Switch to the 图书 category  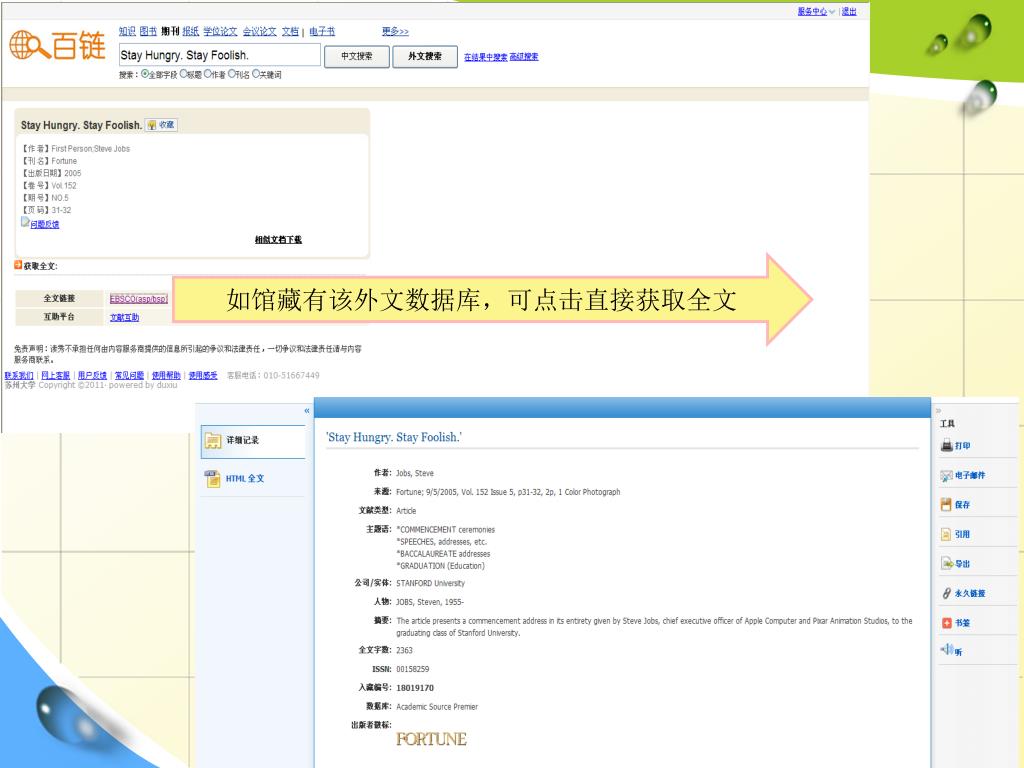[x=148, y=31]
